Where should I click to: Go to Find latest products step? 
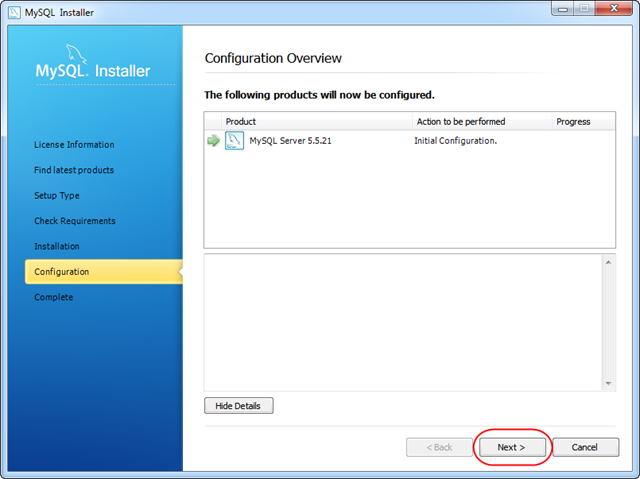[x=74, y=170]
